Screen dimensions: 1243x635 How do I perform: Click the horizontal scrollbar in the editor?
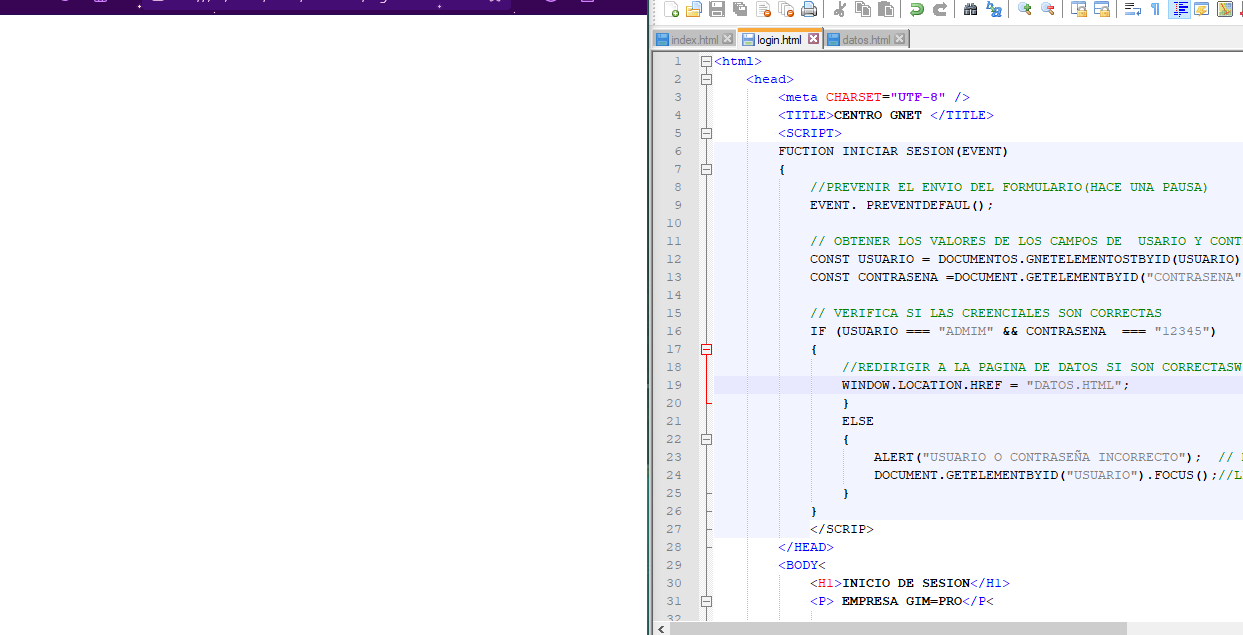[x=898, y=628]
